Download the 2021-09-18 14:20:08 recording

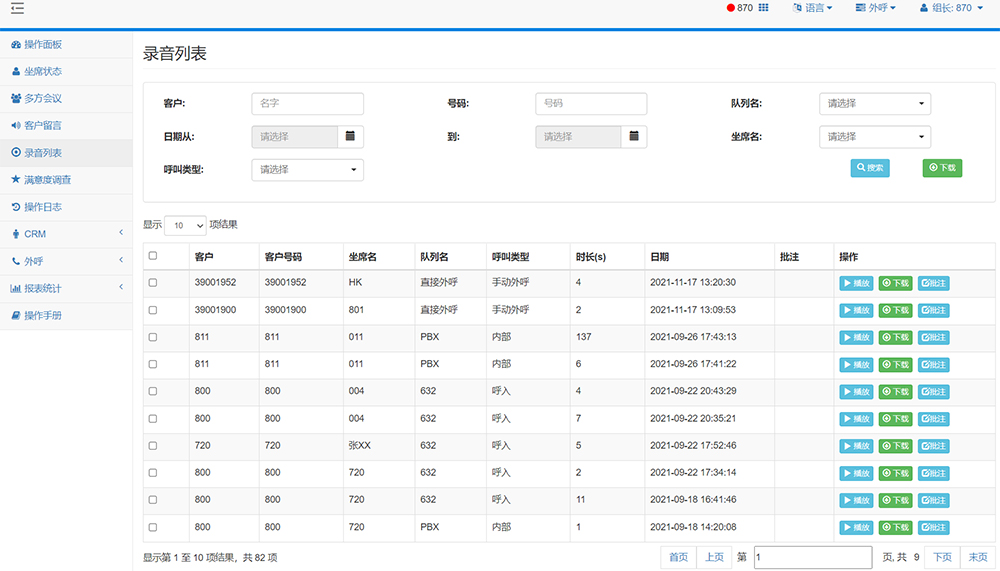895,528
